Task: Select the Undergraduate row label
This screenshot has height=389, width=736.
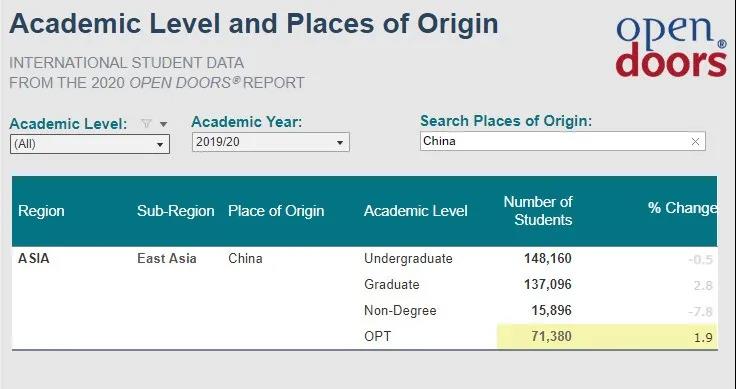Action: point(408,259)
